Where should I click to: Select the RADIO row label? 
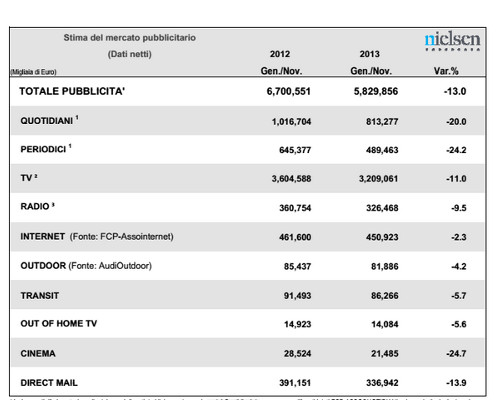(37, 206)
